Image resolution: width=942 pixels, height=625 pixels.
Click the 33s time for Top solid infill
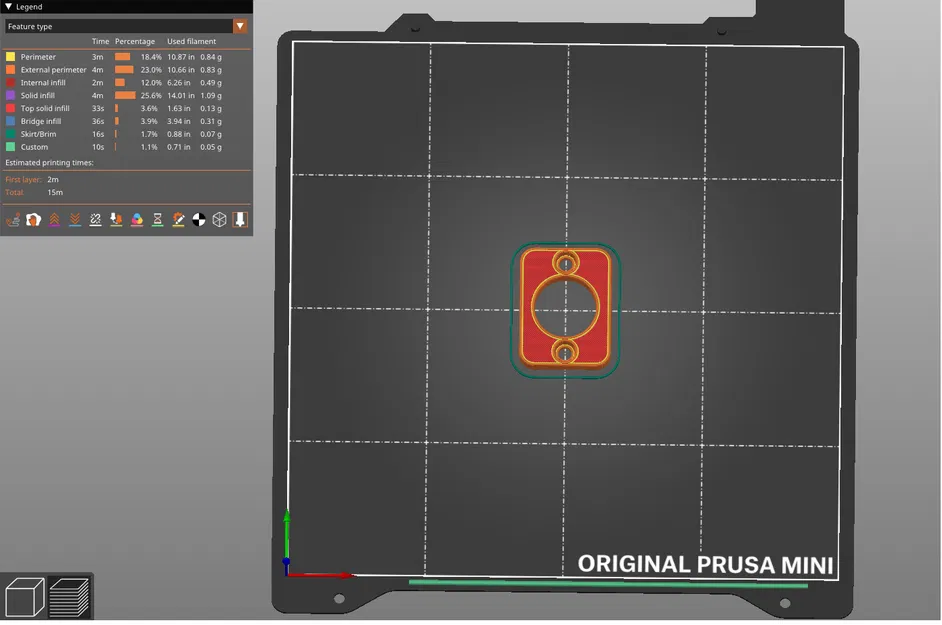(98, 109)
